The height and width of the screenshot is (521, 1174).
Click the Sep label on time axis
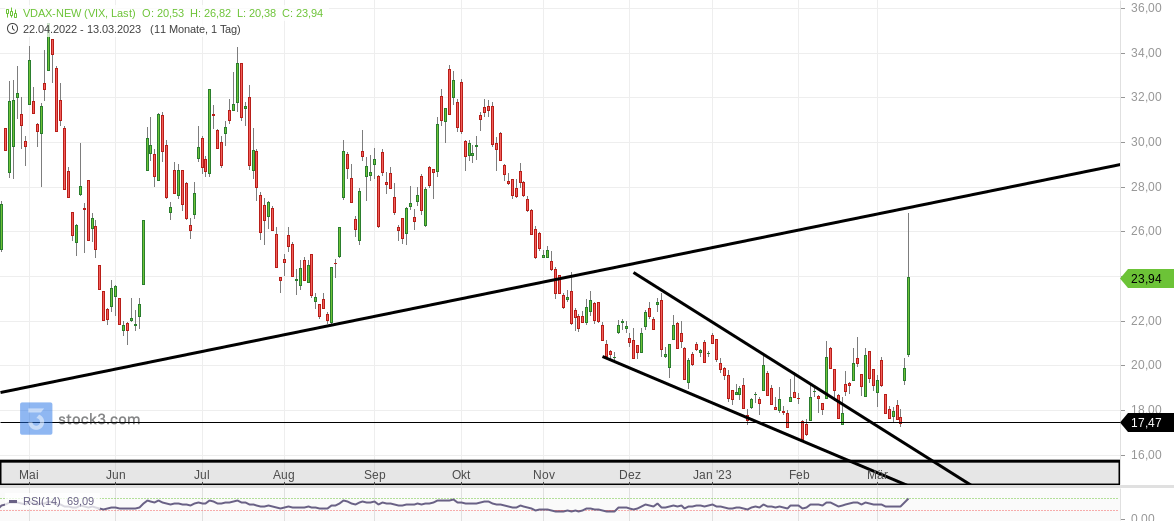pyautogui.click(x=374, y=475)
